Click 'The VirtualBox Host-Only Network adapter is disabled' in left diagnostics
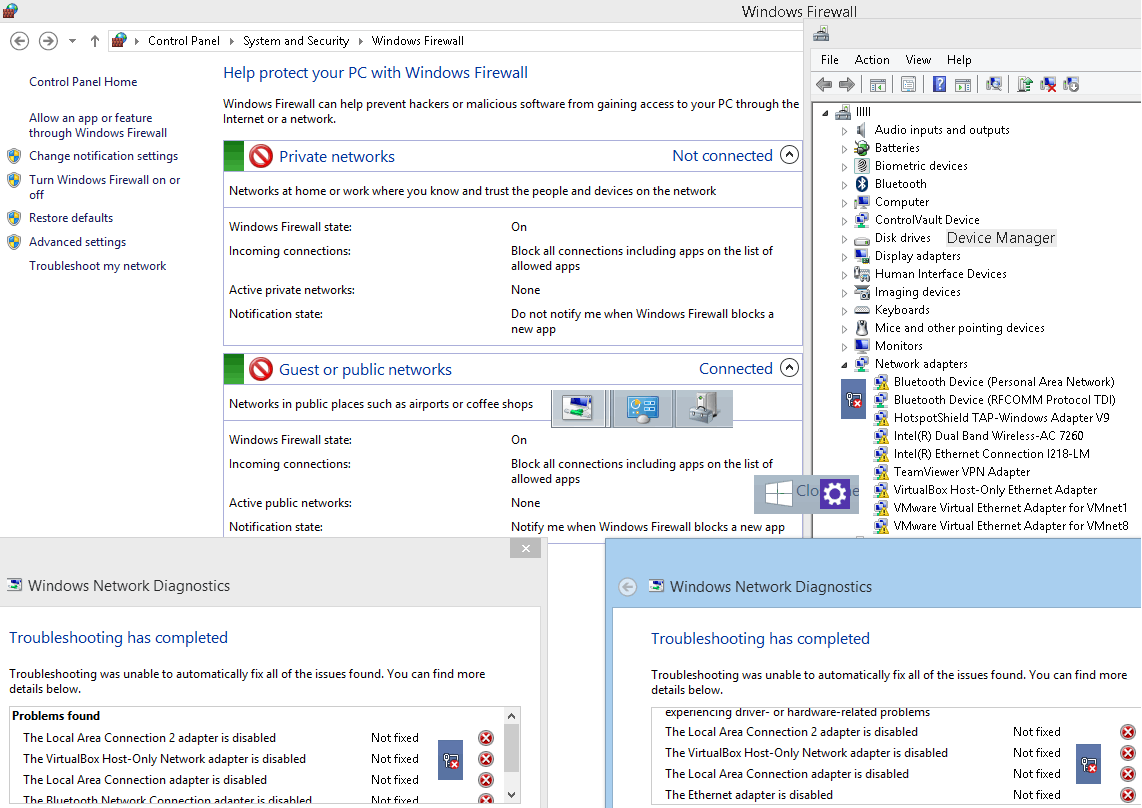 164,759
